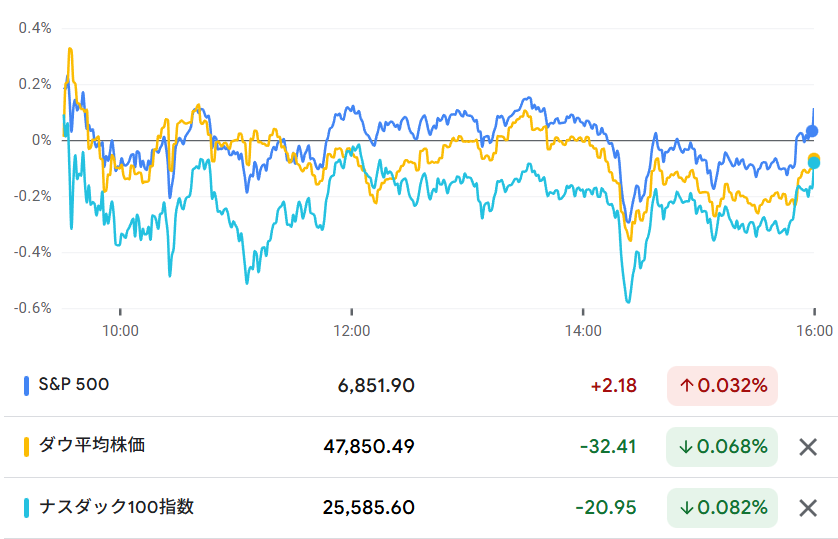
Task: Click the ダウ平均株価 yellow color marker
Action: tap(26, 446)
